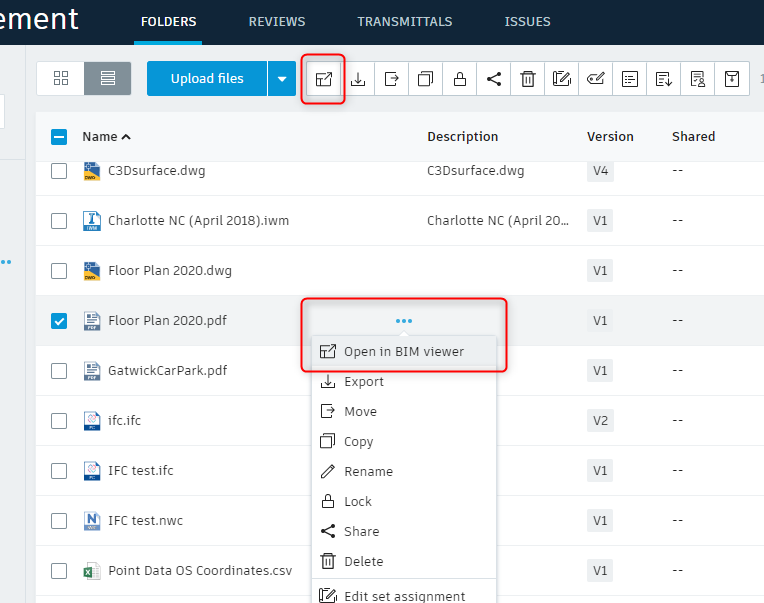This screenshot has height=603, width=764.
Task: Click the Shared column header
Action: click(x=693, y=137)
